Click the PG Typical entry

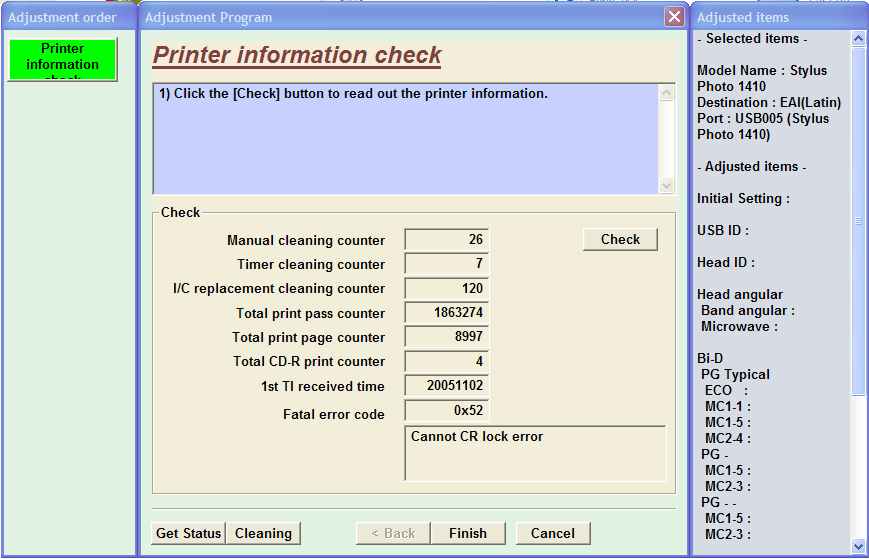735,374
